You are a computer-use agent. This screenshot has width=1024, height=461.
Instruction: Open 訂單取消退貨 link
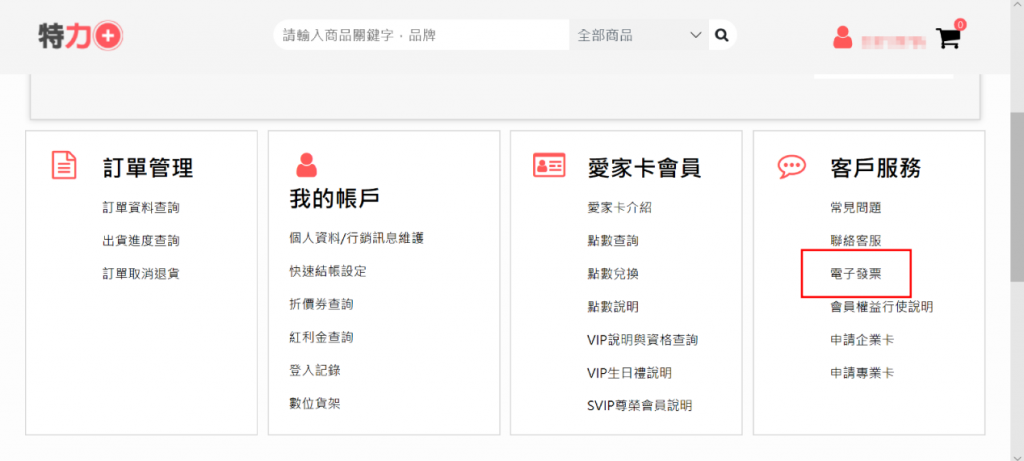coord(141,274)
